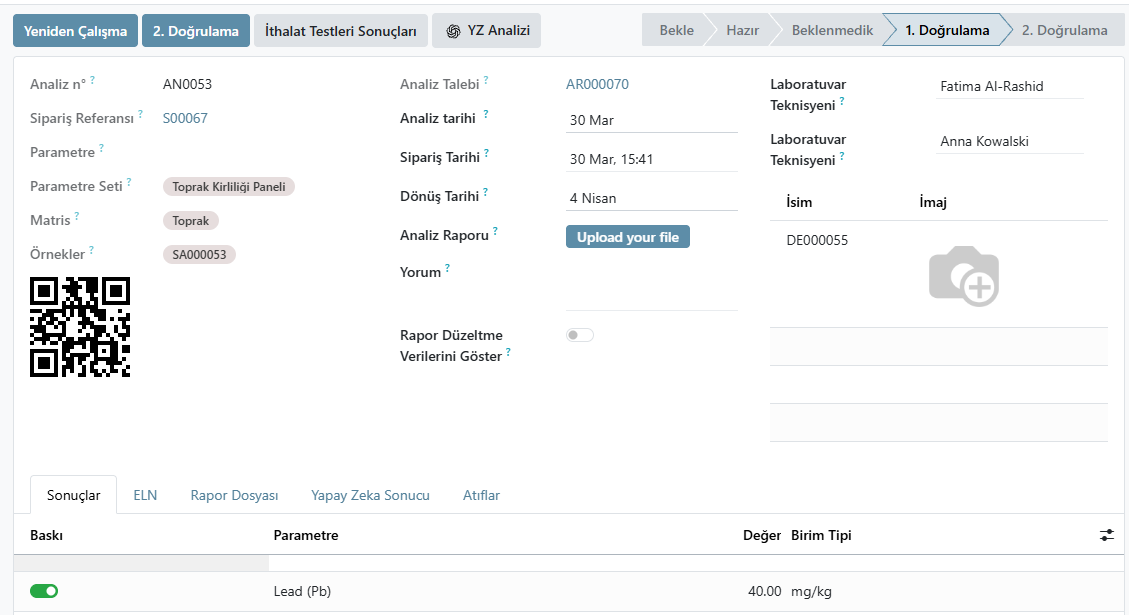This screenshot has width=1129, height=615.
Task: Open the Yapay Zeka Sonucu tab
Action: tap(370, 495)
